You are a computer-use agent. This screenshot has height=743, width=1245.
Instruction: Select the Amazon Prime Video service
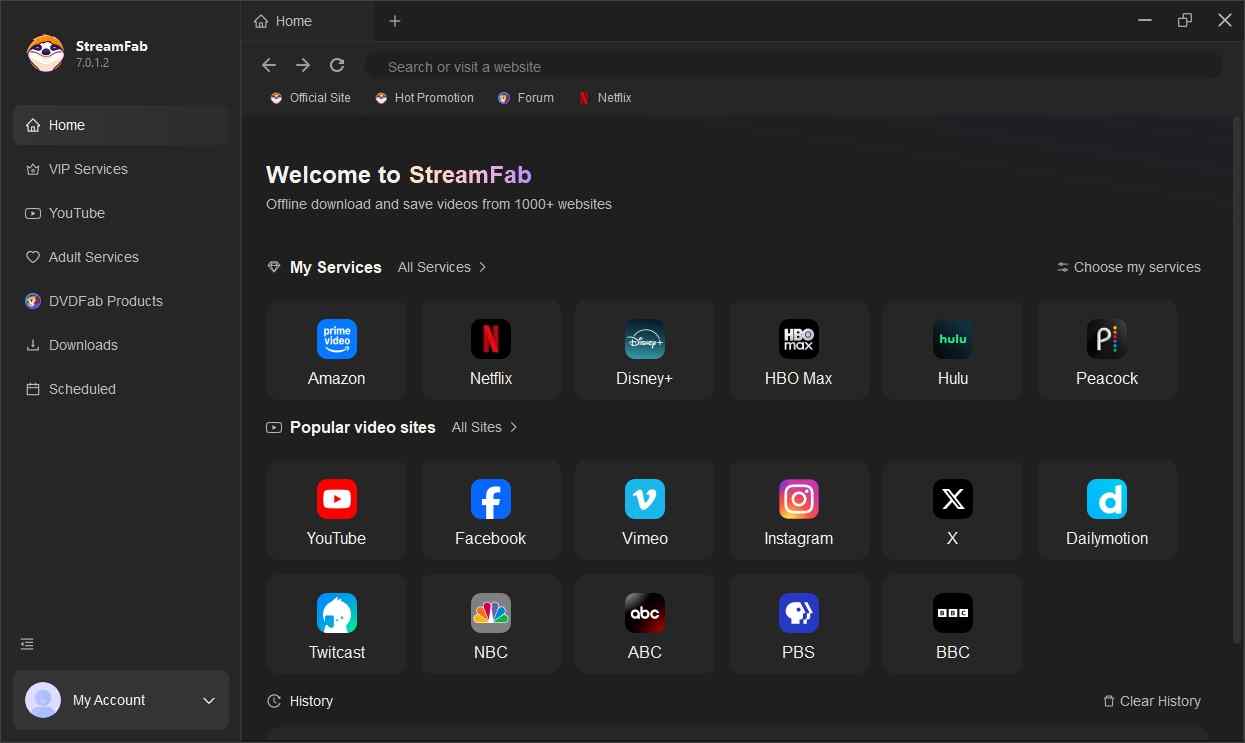pos(336,350)
